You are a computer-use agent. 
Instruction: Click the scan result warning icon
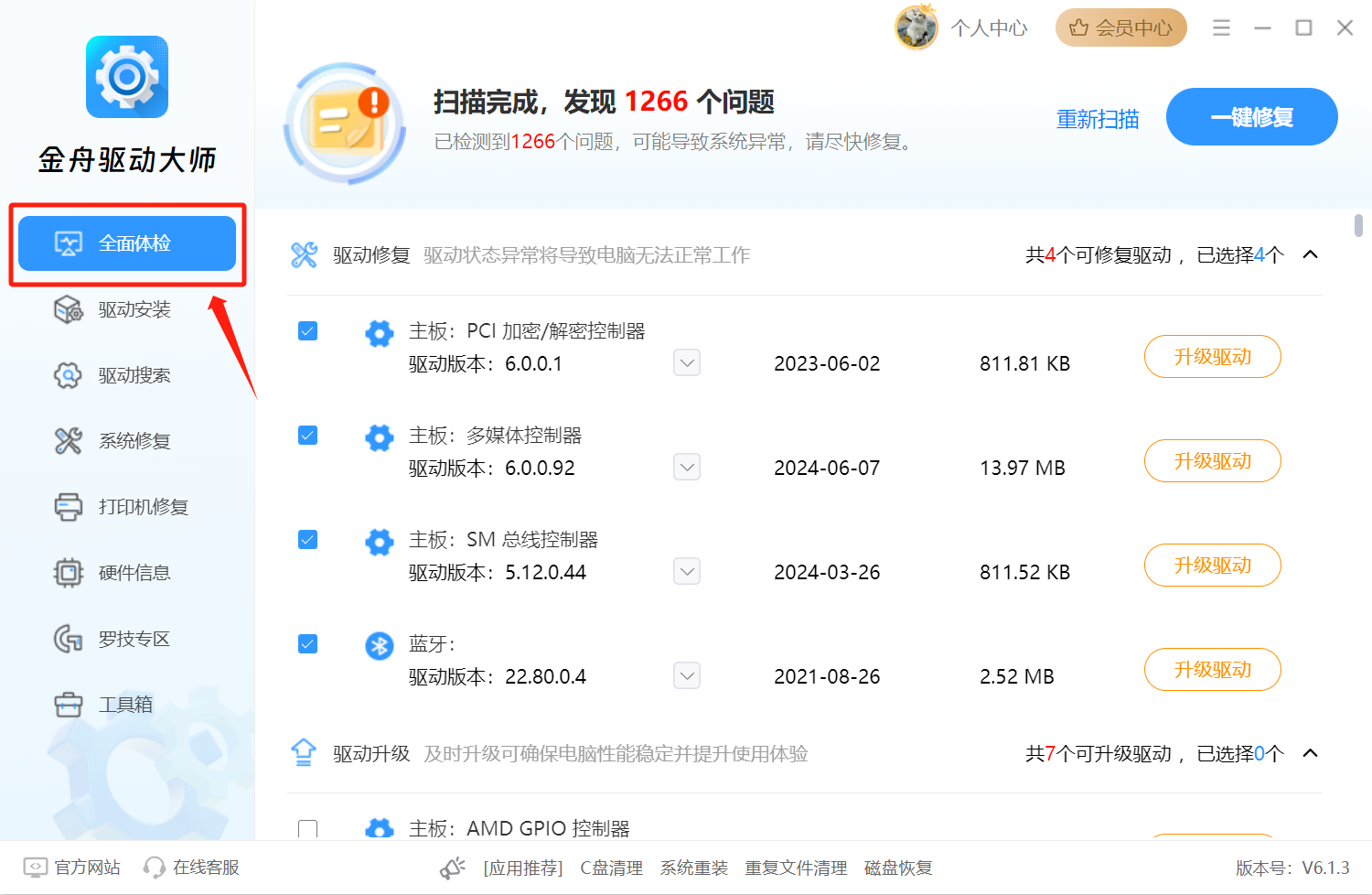(345, 124)
